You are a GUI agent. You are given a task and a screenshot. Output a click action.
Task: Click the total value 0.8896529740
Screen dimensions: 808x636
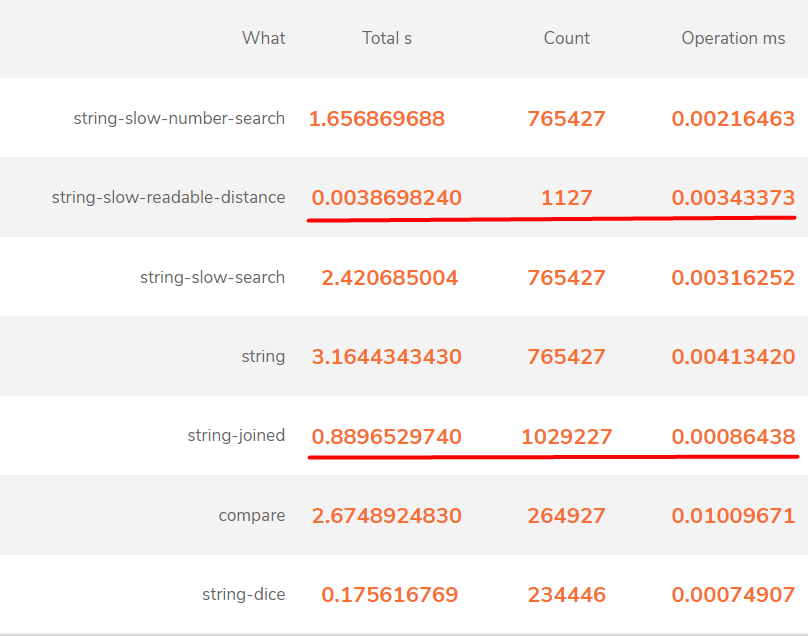coord(386,436)
